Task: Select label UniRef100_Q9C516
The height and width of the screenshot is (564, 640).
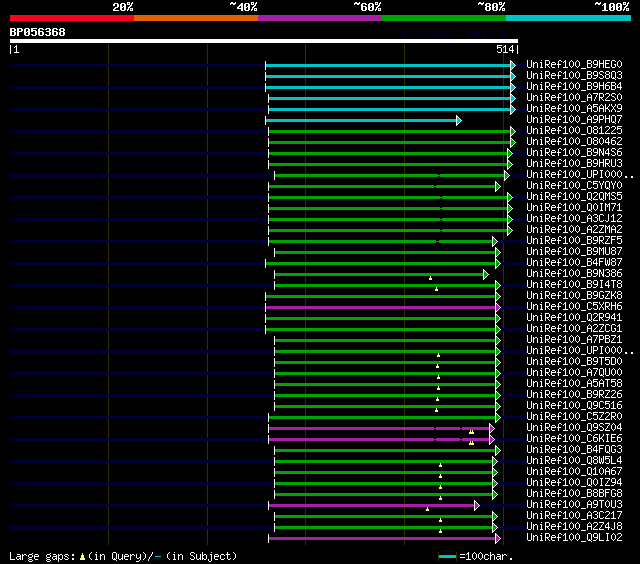Action: tap(574, 406)
